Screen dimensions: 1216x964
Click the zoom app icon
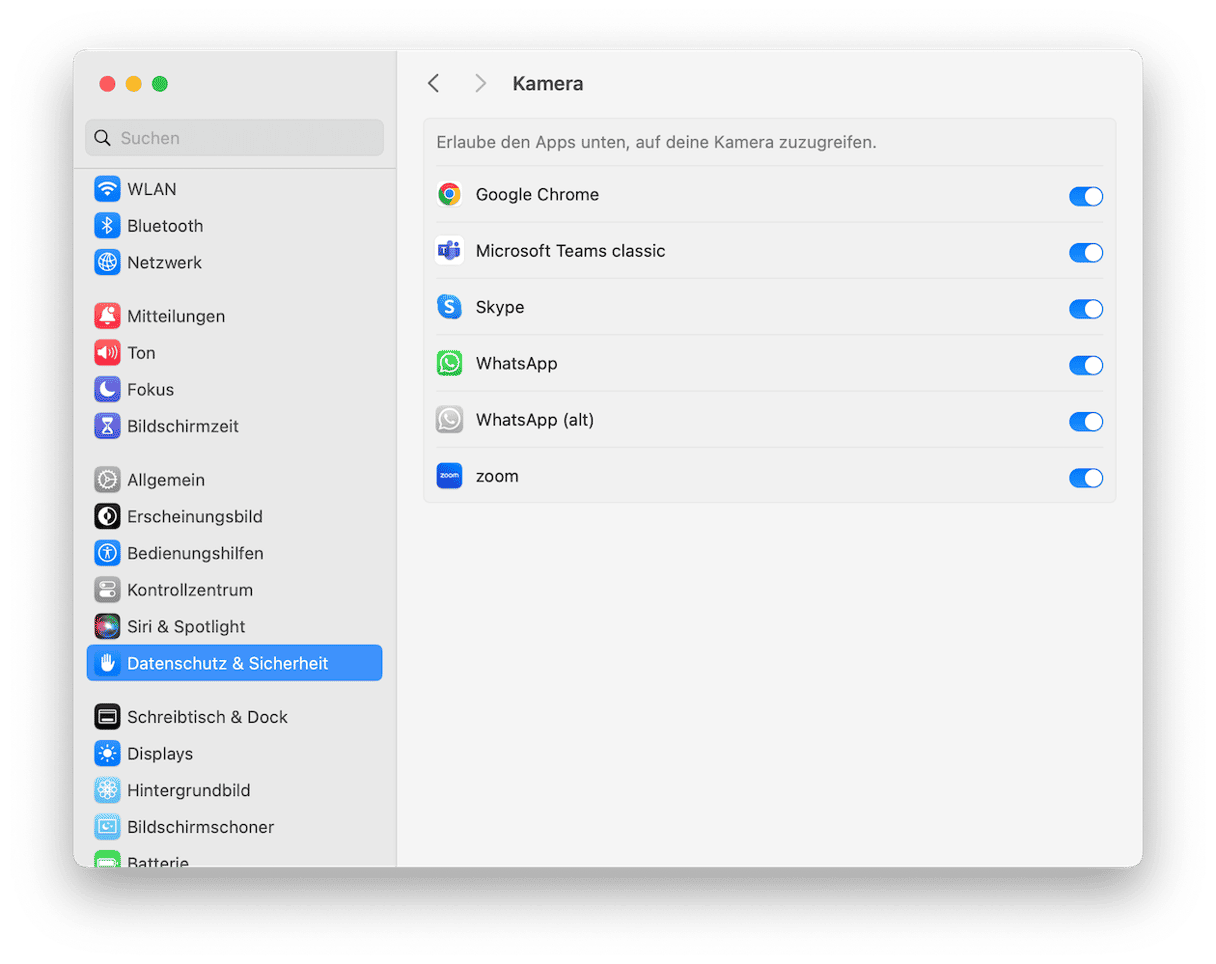(x=449, y=476)
